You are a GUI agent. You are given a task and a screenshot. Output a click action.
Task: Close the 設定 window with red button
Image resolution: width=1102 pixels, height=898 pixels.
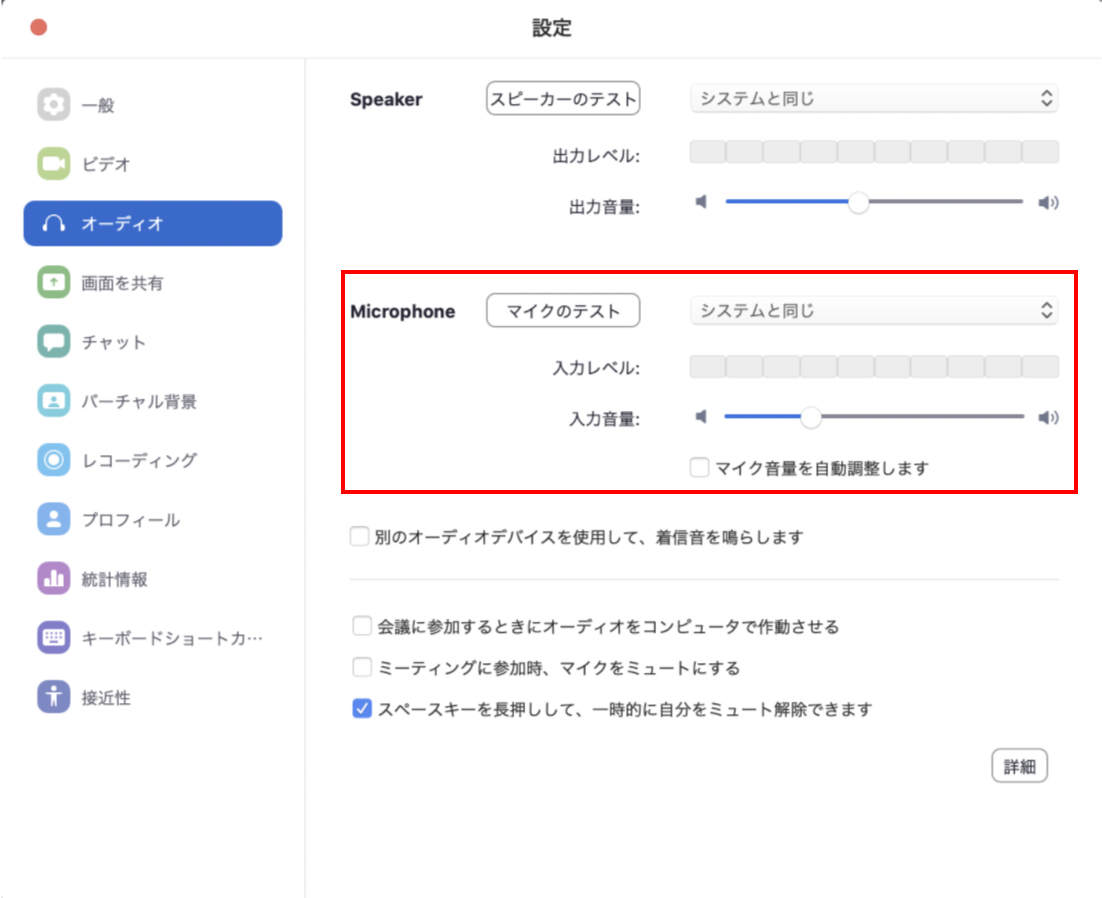click(39, 27)
